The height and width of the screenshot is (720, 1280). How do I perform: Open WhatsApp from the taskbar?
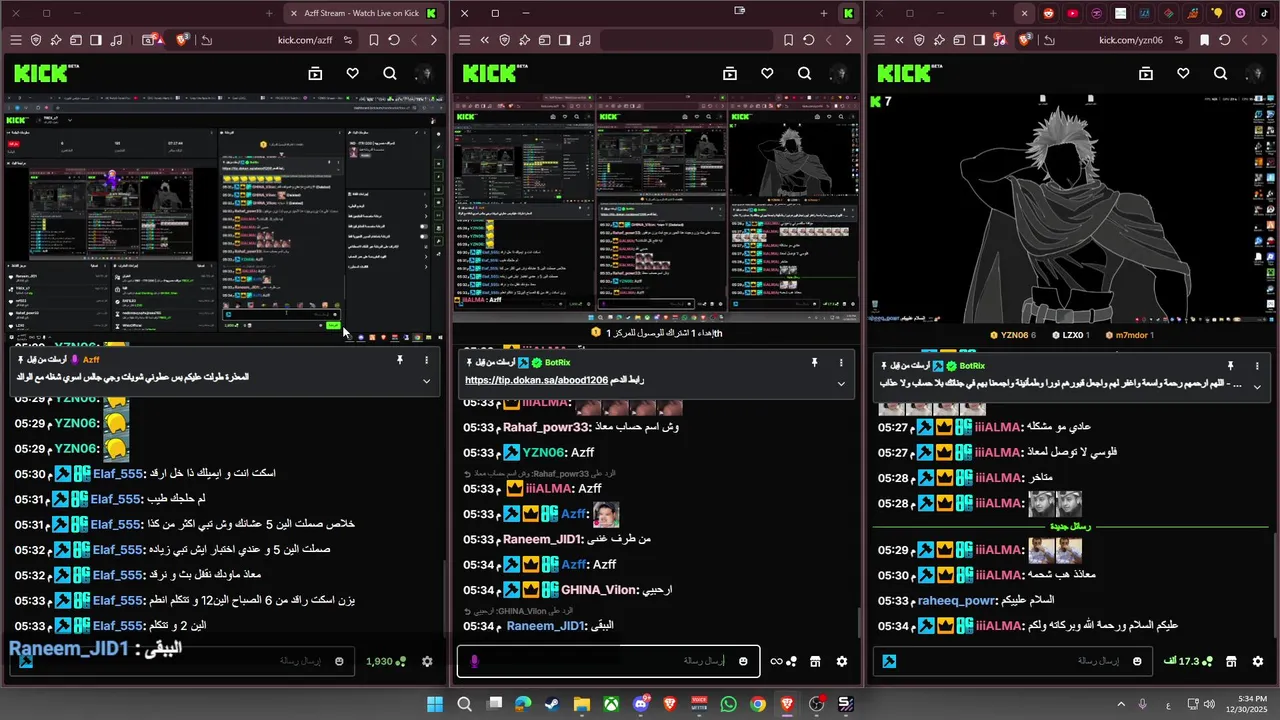point(728,704)
